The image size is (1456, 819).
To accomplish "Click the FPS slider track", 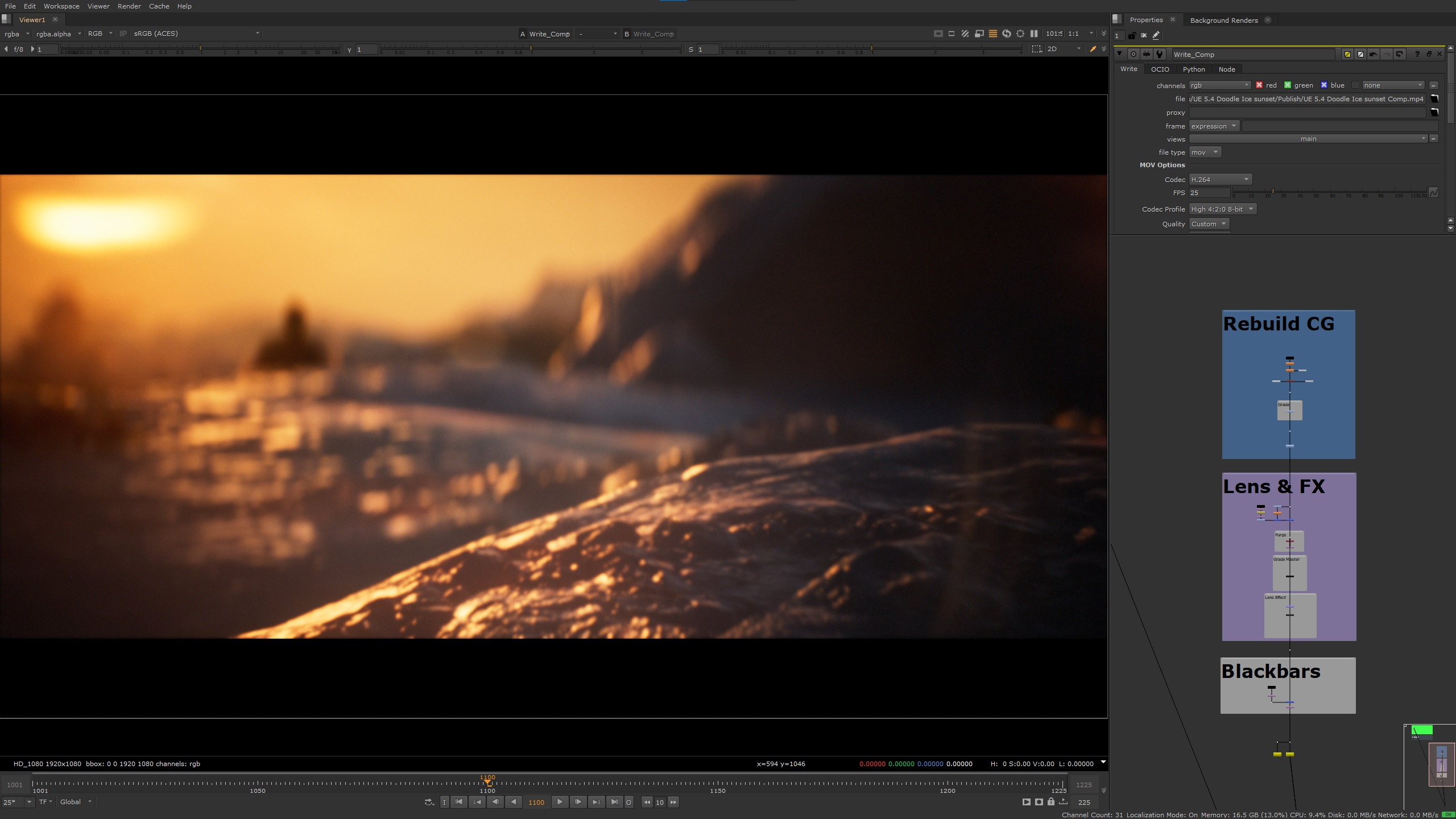I will 1329,192.
